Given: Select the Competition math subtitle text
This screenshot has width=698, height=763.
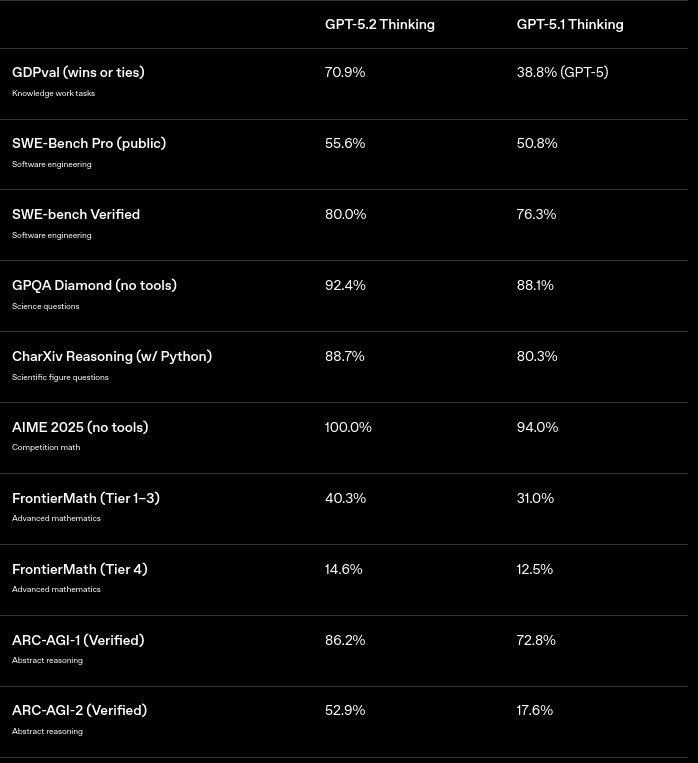Looking at the screenshot, I should point(46,448).
